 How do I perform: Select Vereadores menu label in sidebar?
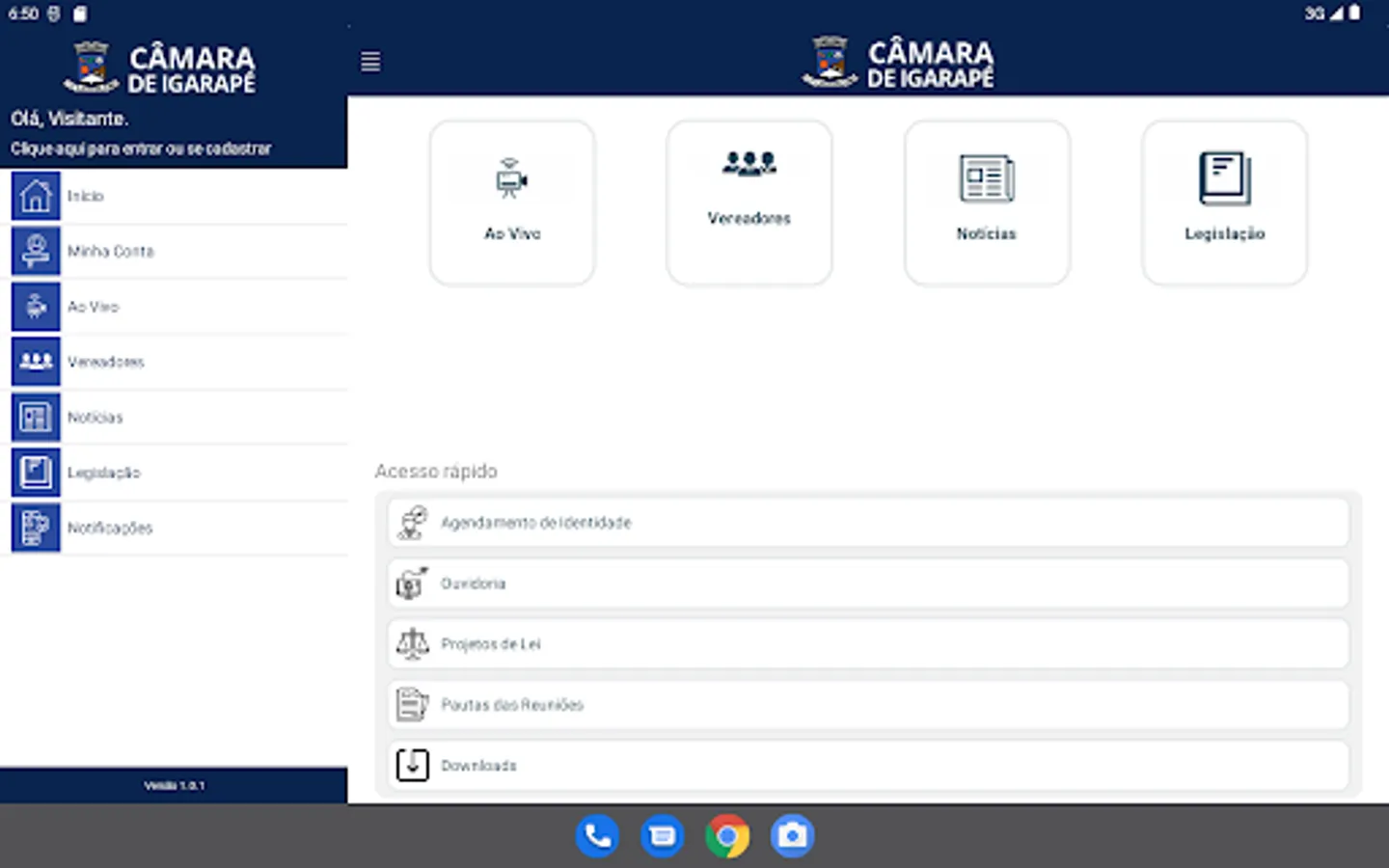coord(106,362)
